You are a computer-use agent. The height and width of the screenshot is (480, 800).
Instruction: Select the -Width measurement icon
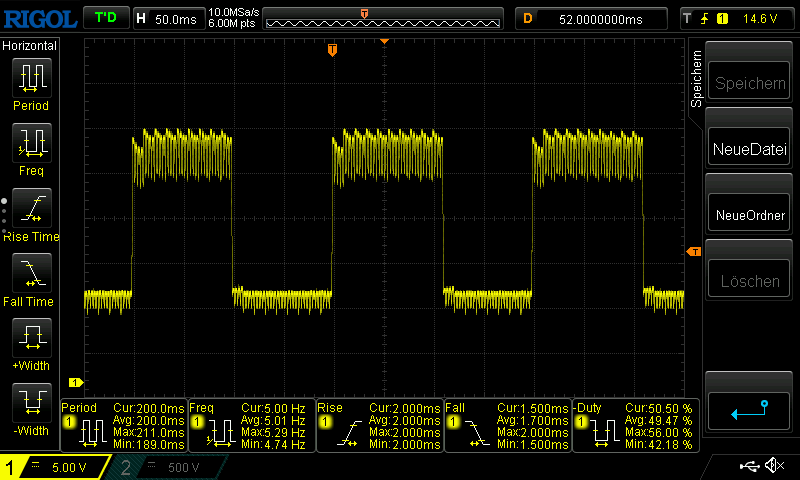(x=31, y=403)
